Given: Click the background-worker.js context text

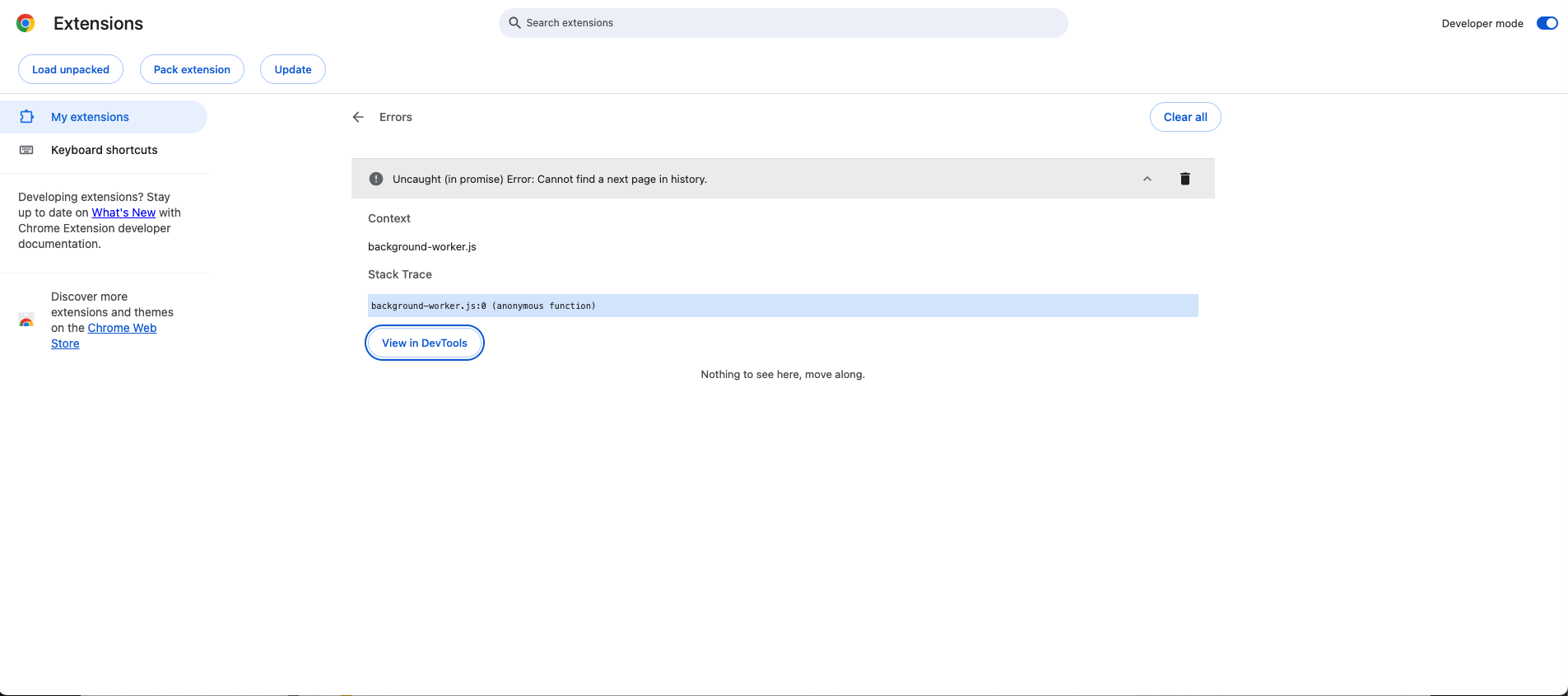Looking at the screenshot, I should click(422, 246).
